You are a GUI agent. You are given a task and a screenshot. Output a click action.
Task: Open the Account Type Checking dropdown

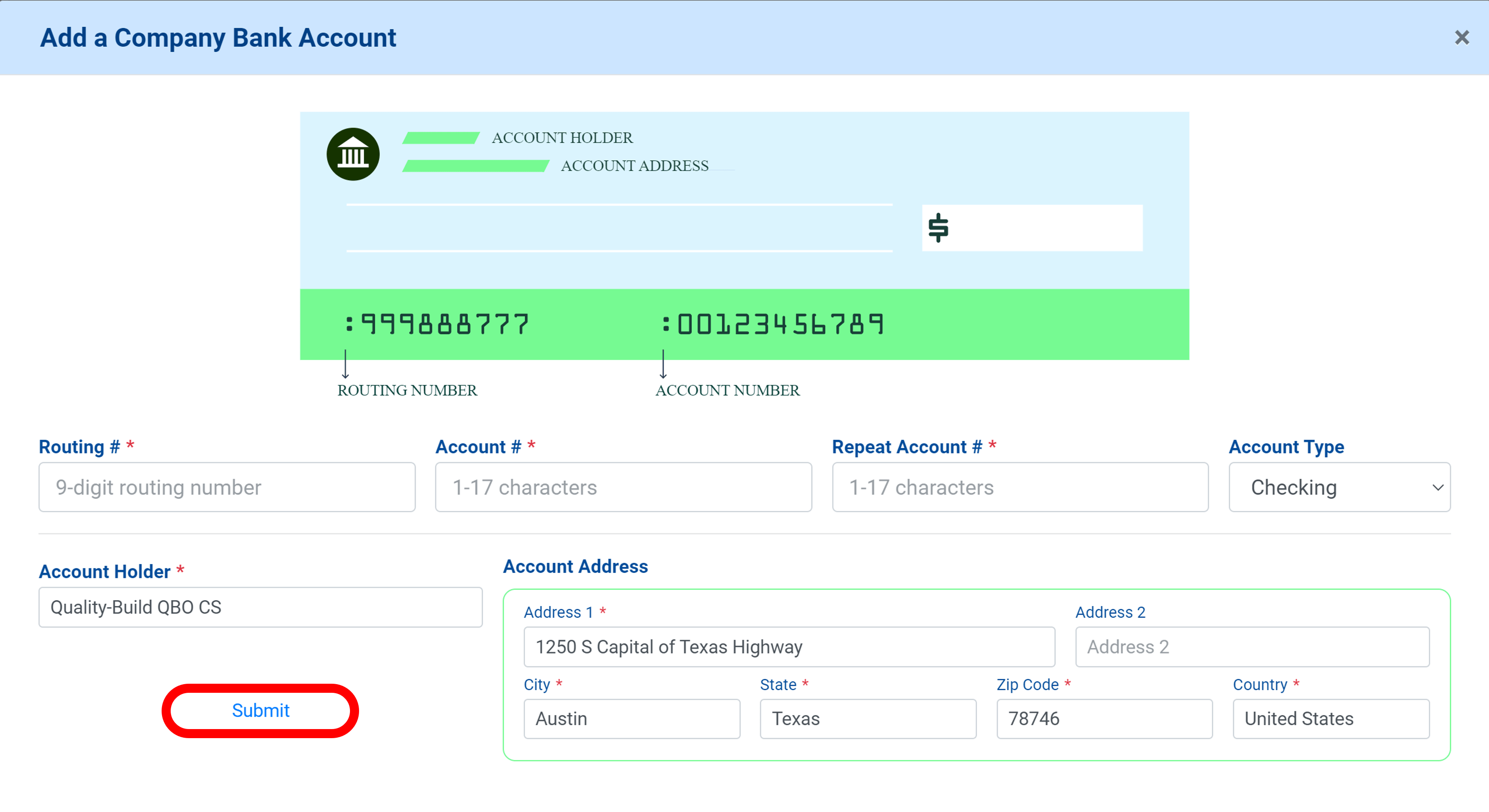(1339, 487)
